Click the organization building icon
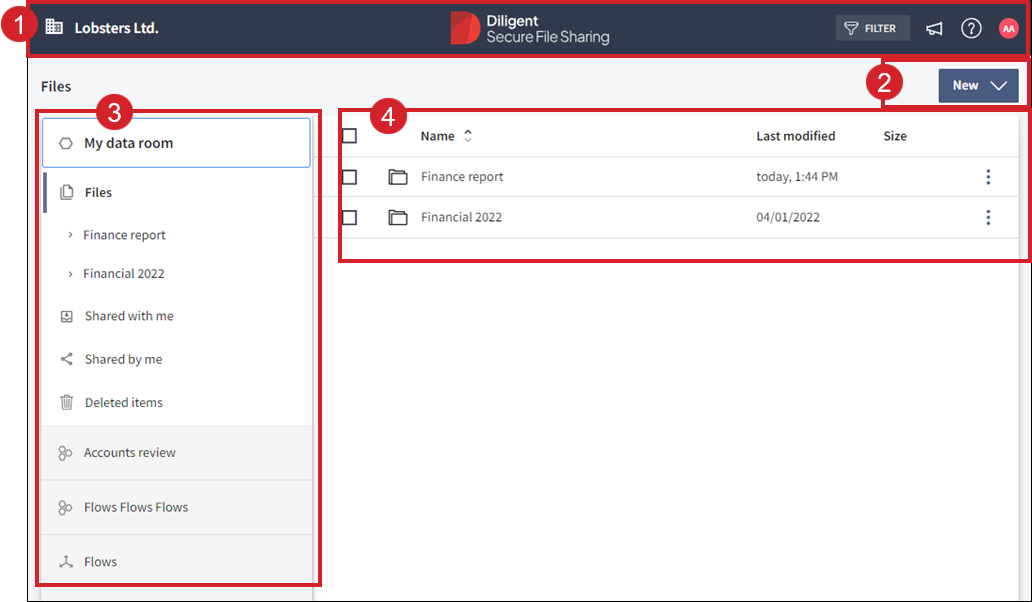The height and width of the screenshot is (602, 1032). click(x=54, y=28)
